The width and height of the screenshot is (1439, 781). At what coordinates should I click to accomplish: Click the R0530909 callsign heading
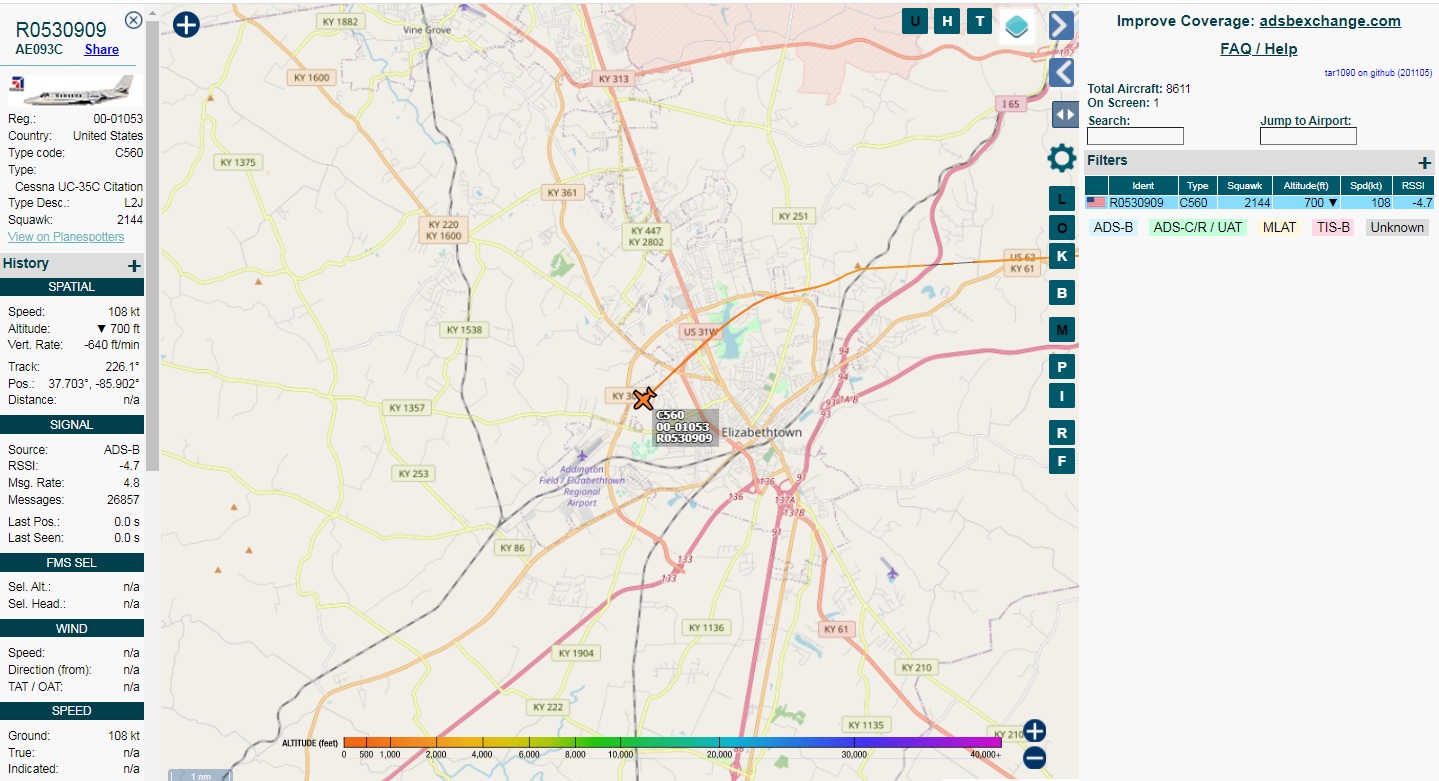61,30
